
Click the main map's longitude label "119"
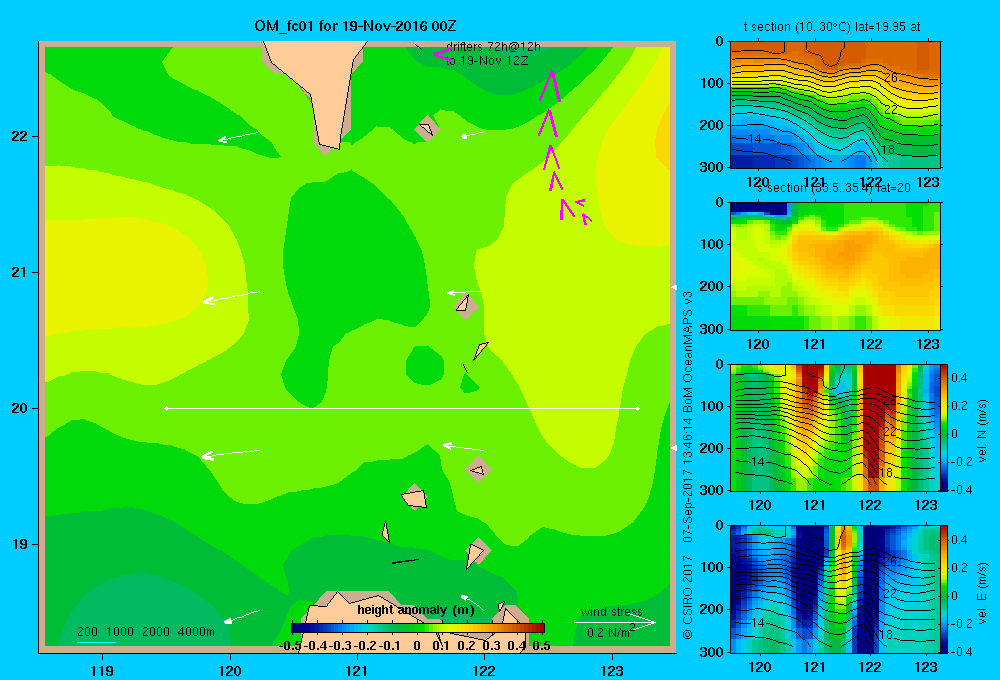coord(103,670)
